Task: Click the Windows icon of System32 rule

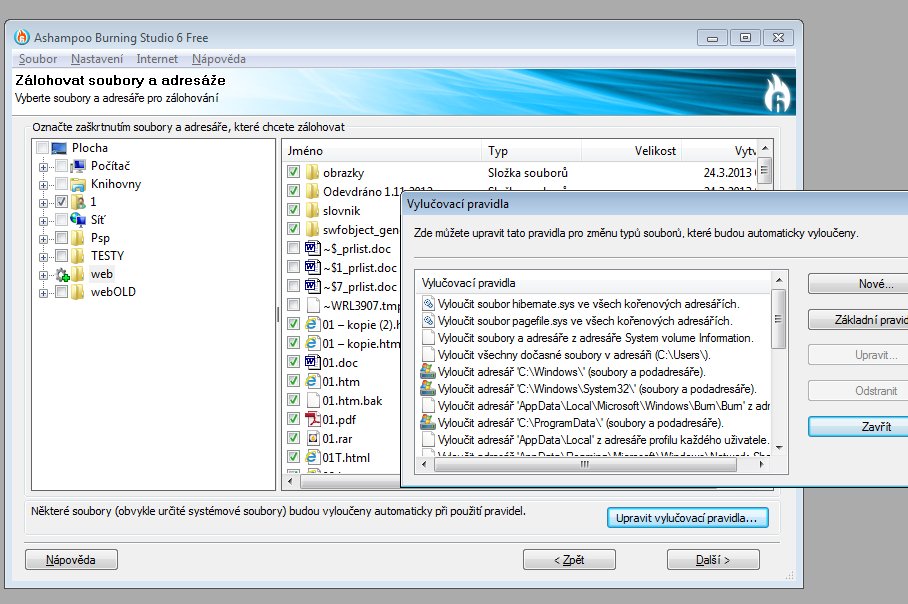Action: (x=428, y=389)
